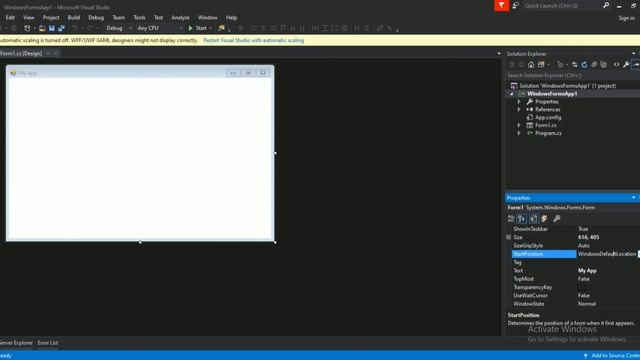Image resolution: width=640 pixels, height=360 pixels.
Task: Click the Pending Changes Filter icon
Action: pyautogui.click(x=560, y=64)
